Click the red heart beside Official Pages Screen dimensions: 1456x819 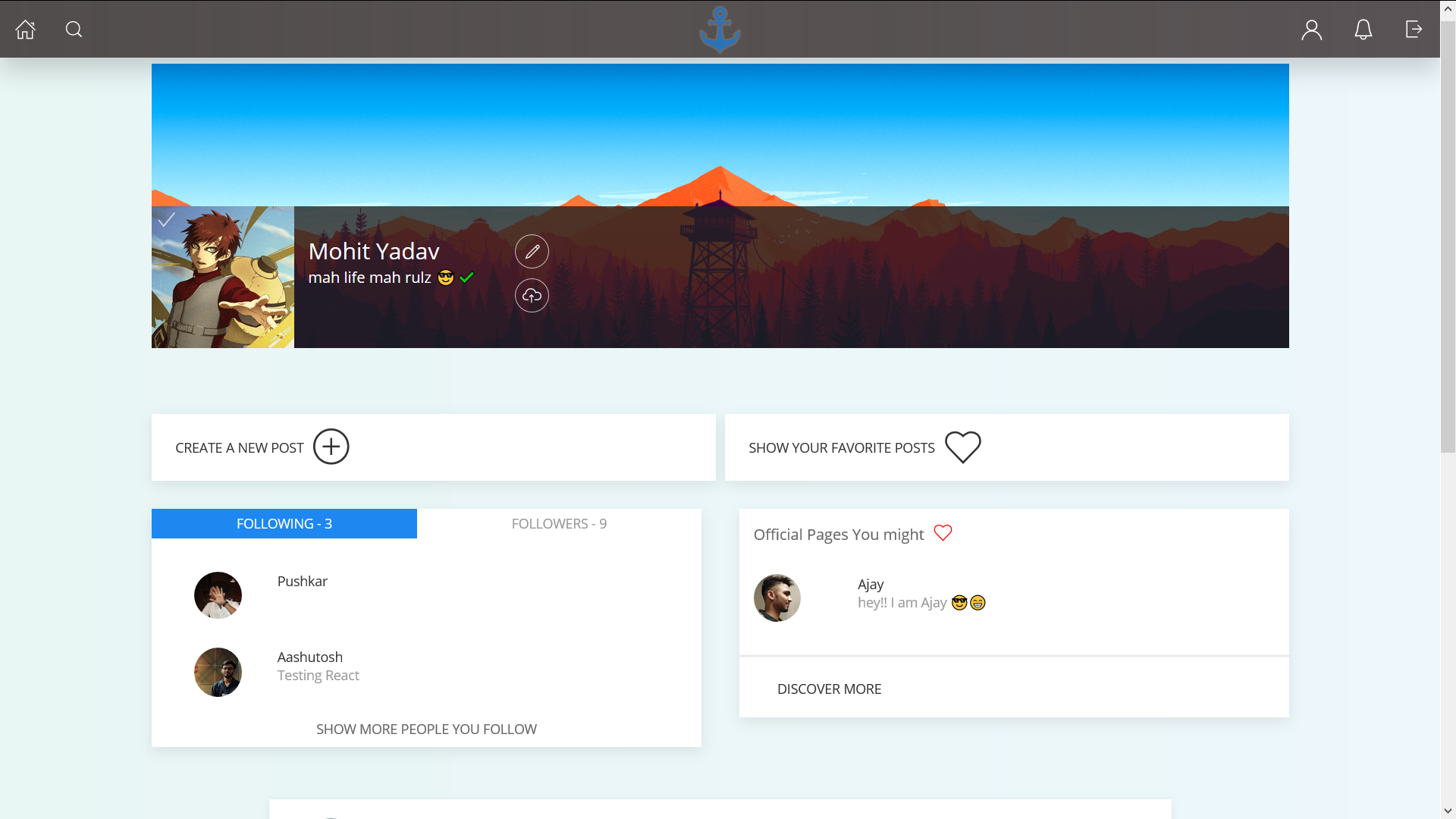tap(943, 533)
